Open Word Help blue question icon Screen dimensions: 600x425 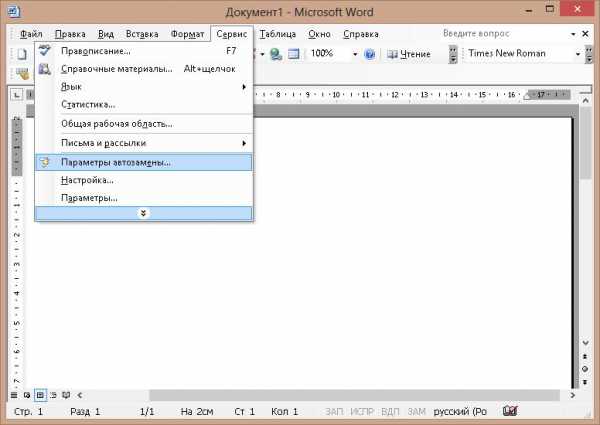pyautogui.click(x=369, y=54)
